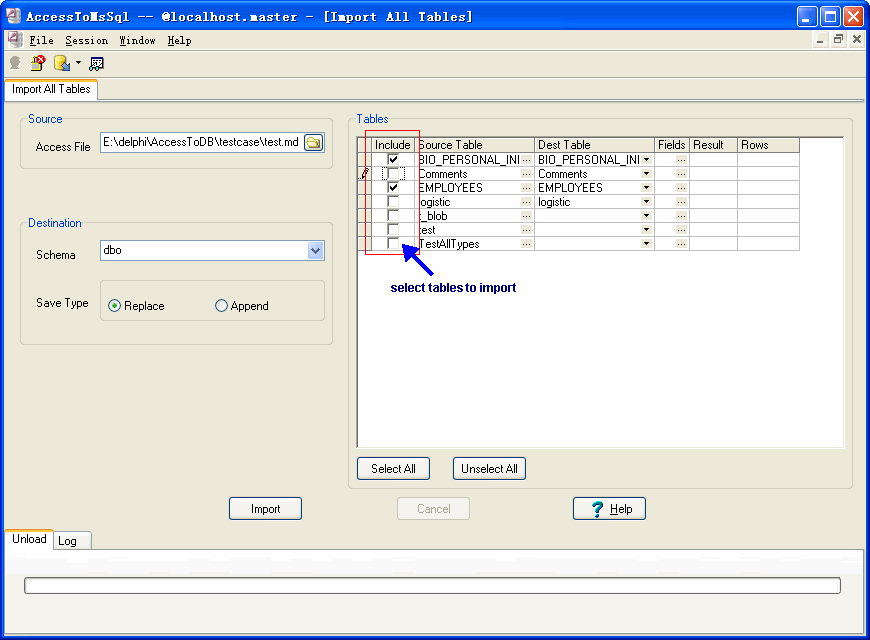
Task: Click ellipsis beside EMPLOYEES source table
Action: (x=526, y=188)
